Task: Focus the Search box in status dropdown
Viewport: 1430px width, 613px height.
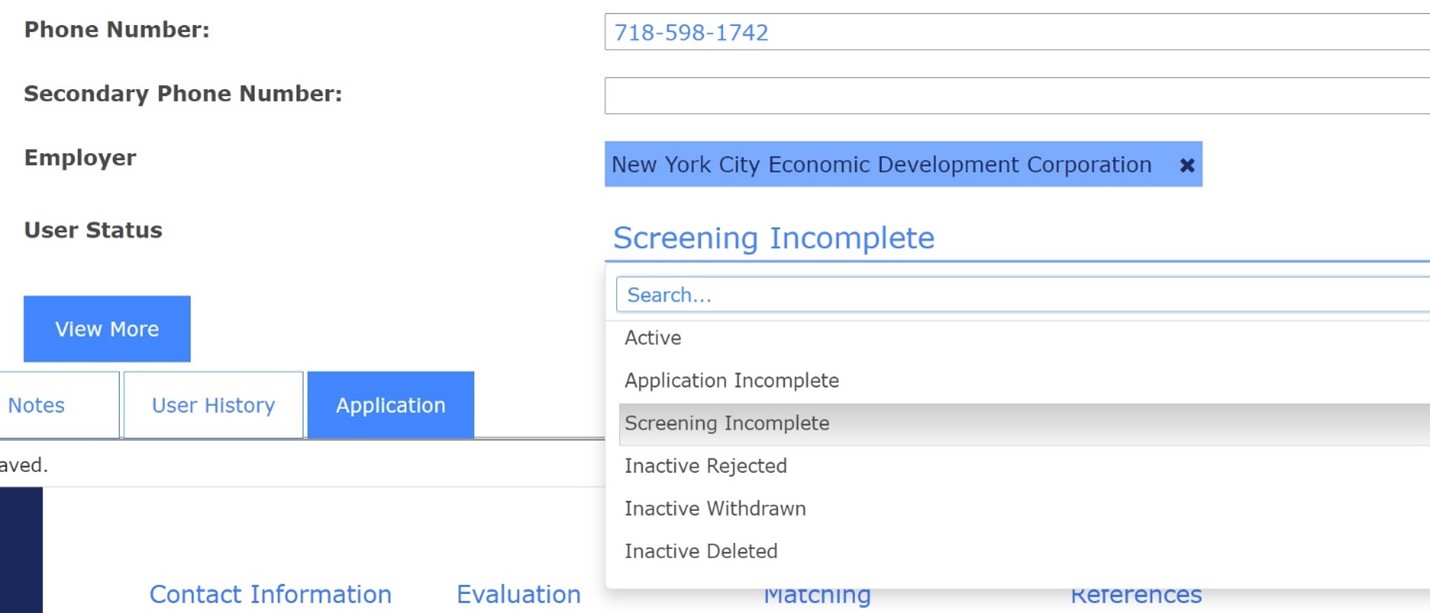Action: 1020,295
